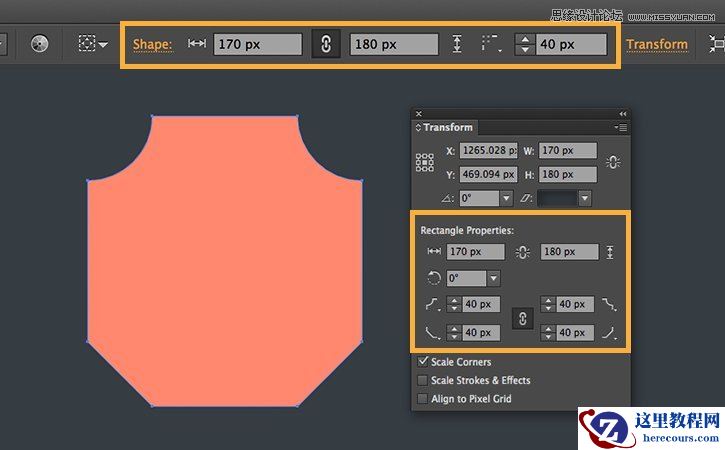Click the Rectangle Properties height icon
The image size is (725, 450).
coord(610,252)
